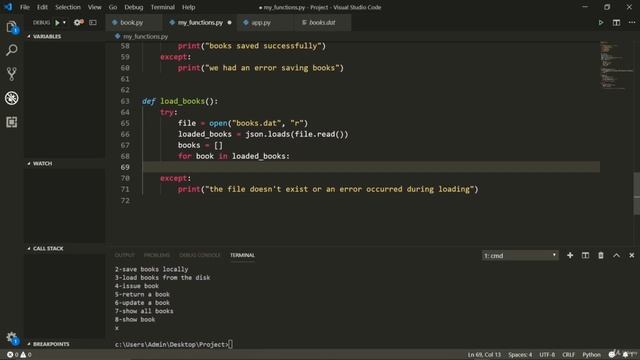This screenshot has width=640, height=360.
Task: Open the Extensions view
Action: [x=11, y=122]
